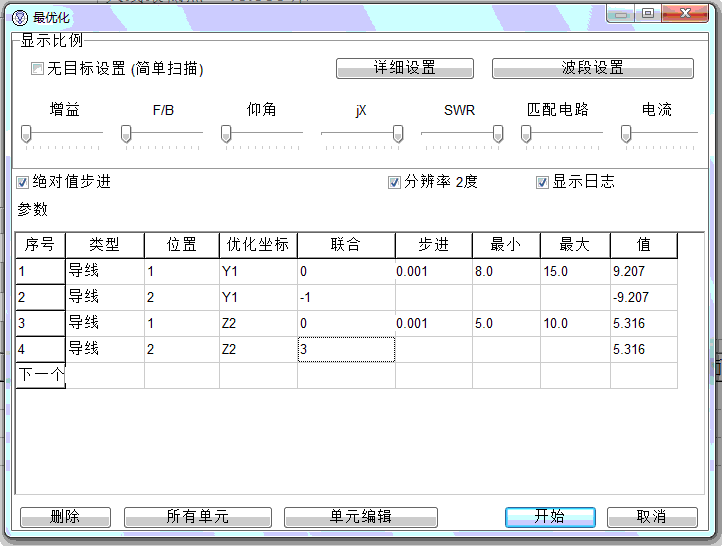Select 联合 cell containing 3 in row 4
Viewport: 722px width, 546px height.
pyautogui.click(x=346, y=349)
